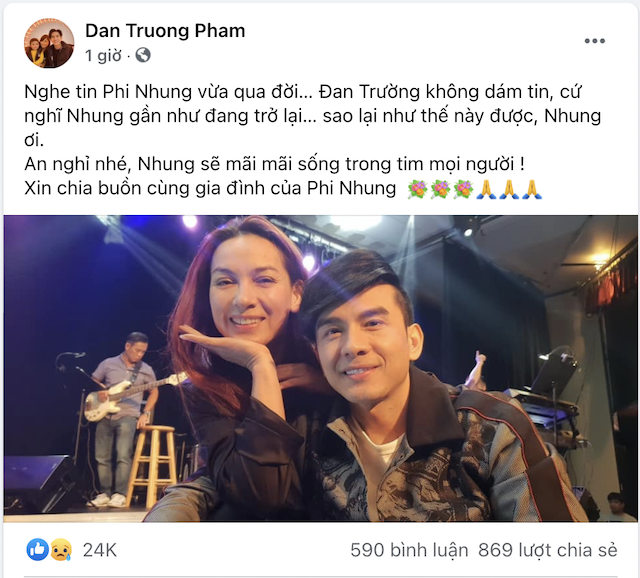The height and width of the screenshot is (578, 640).
Task: View the 869 lượt chia sẻ shares
Action: click(547, 550)
